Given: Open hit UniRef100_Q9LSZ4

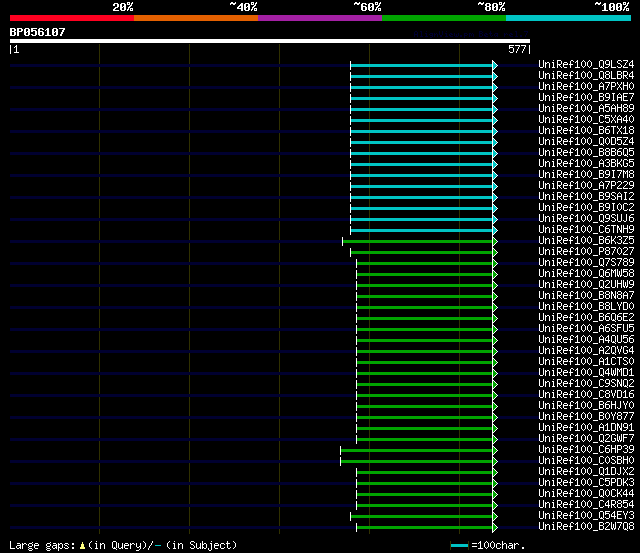Looking at the screenshot, I should [586, 64].
